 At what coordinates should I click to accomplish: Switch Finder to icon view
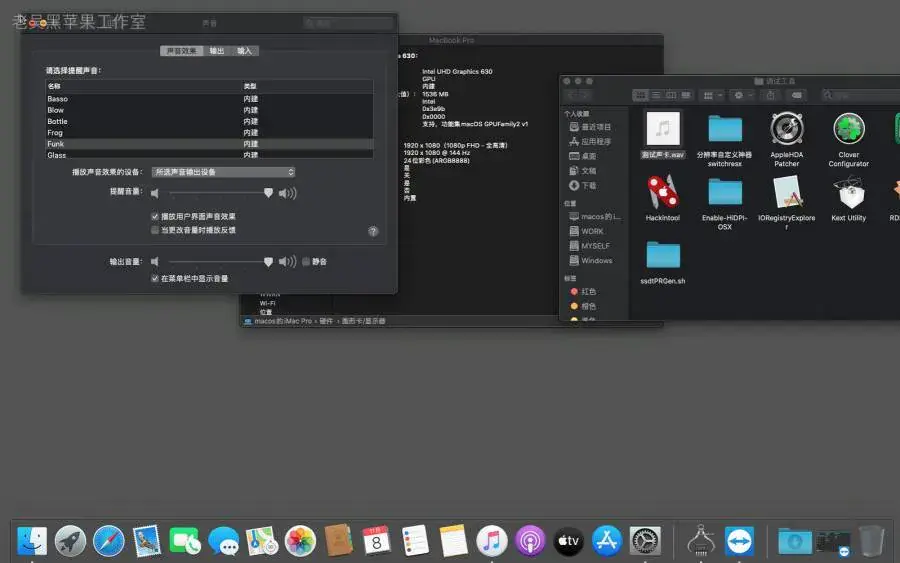[x=641, y=95]
